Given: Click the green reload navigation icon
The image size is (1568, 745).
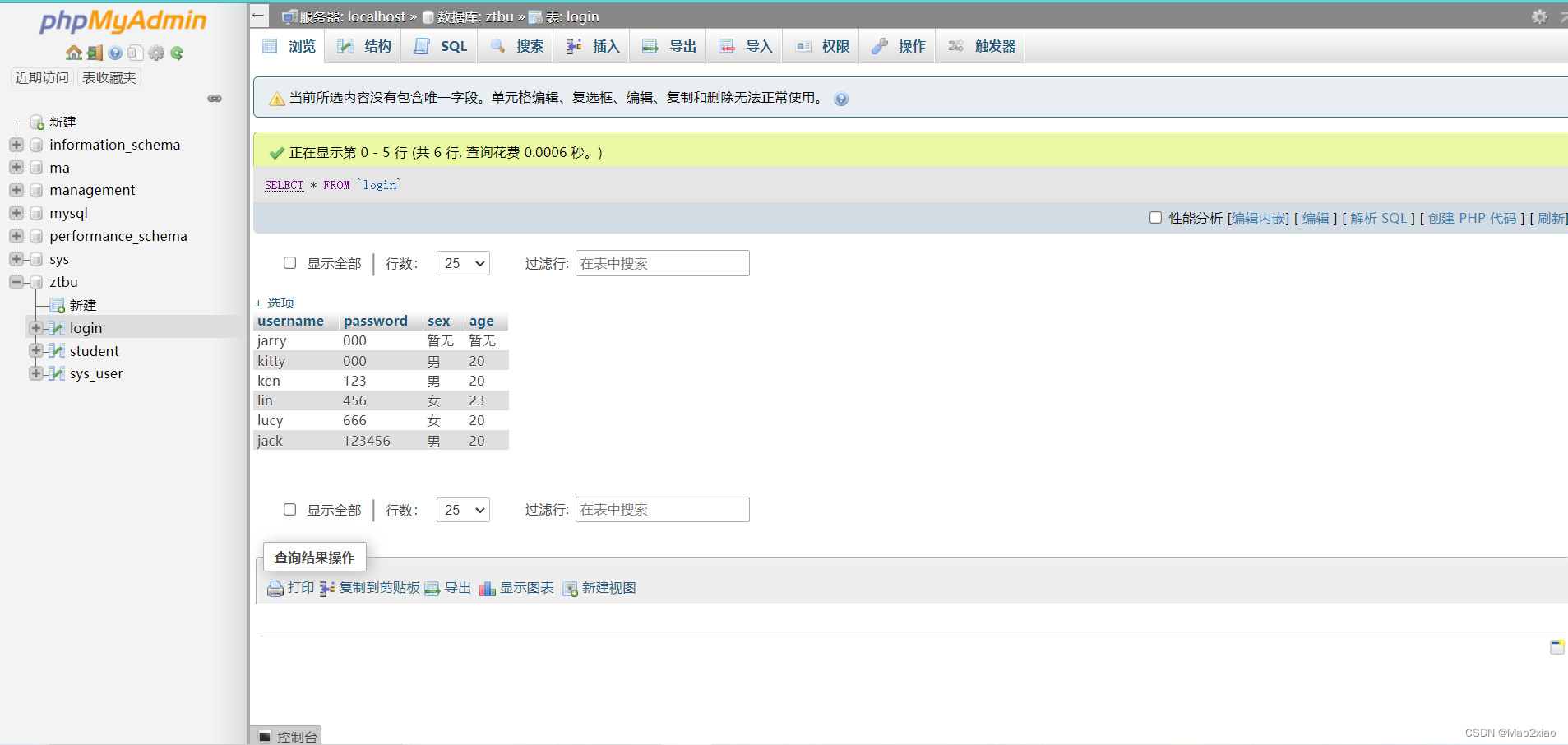Looking at the screenshot, I should (x=177, y=53).
